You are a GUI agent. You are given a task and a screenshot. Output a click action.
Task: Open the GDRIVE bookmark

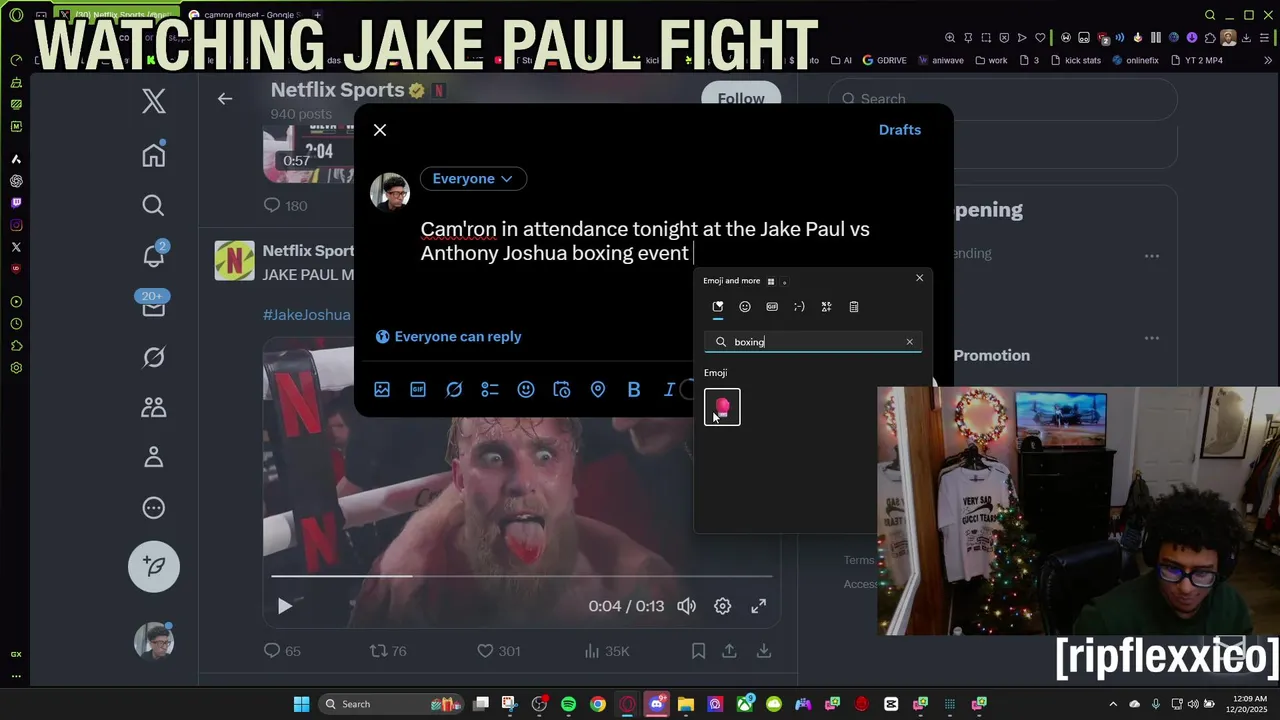pyautogui.click(x=884, y=60)
